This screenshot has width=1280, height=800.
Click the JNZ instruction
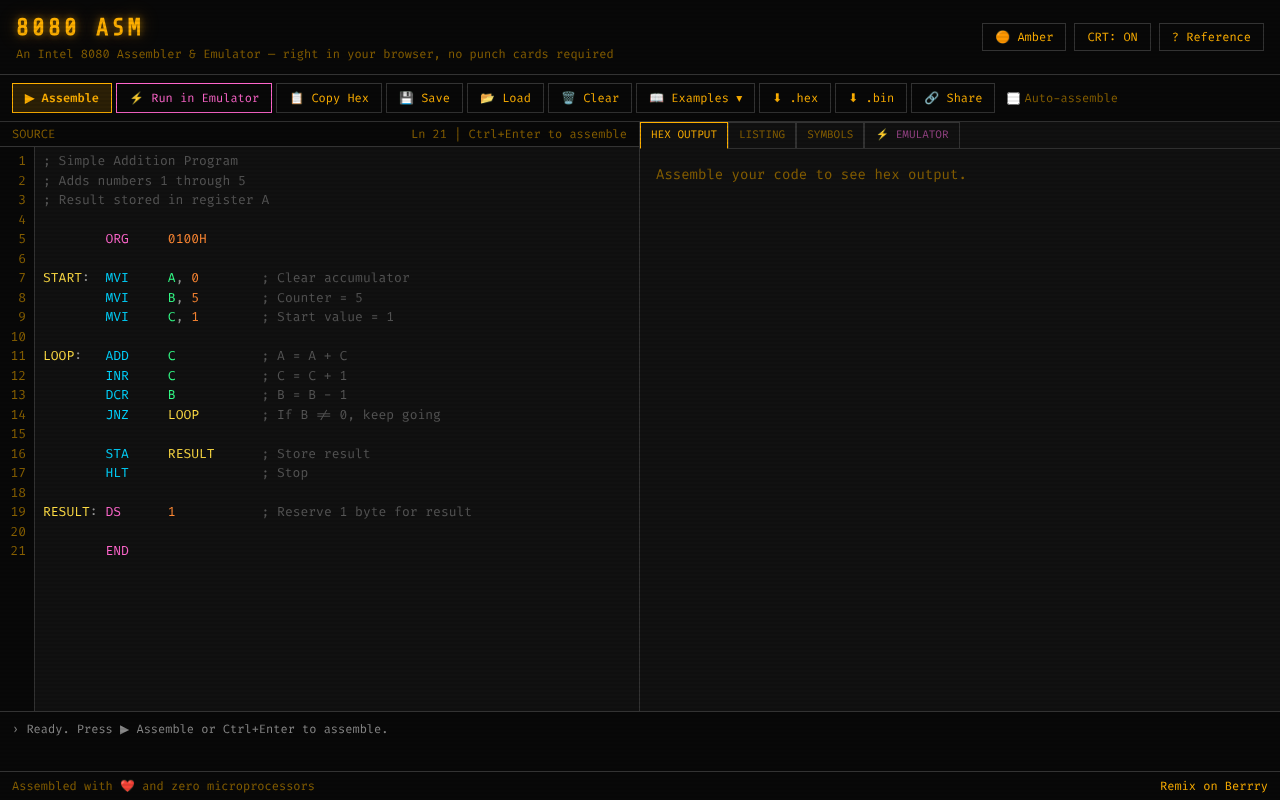pos(117,415)
